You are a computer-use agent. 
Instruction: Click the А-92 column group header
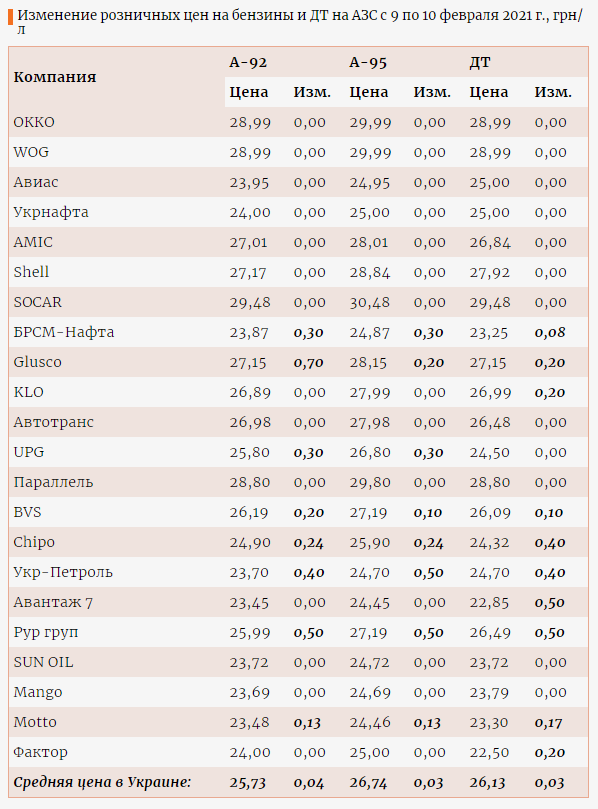point(248,62)
